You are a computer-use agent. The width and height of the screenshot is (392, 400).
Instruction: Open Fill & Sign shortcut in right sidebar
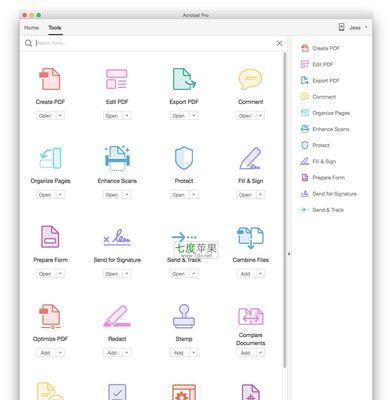318,161
